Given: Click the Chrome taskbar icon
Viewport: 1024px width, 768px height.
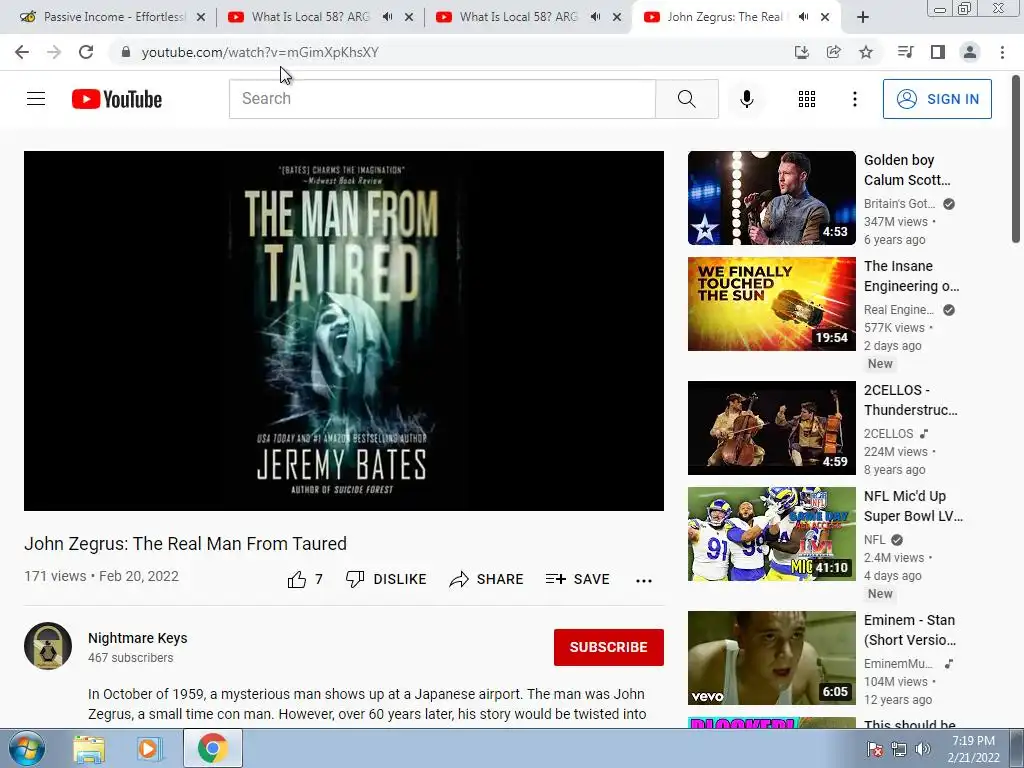Looking at the screenshot, I should click(x=213, y=748).
